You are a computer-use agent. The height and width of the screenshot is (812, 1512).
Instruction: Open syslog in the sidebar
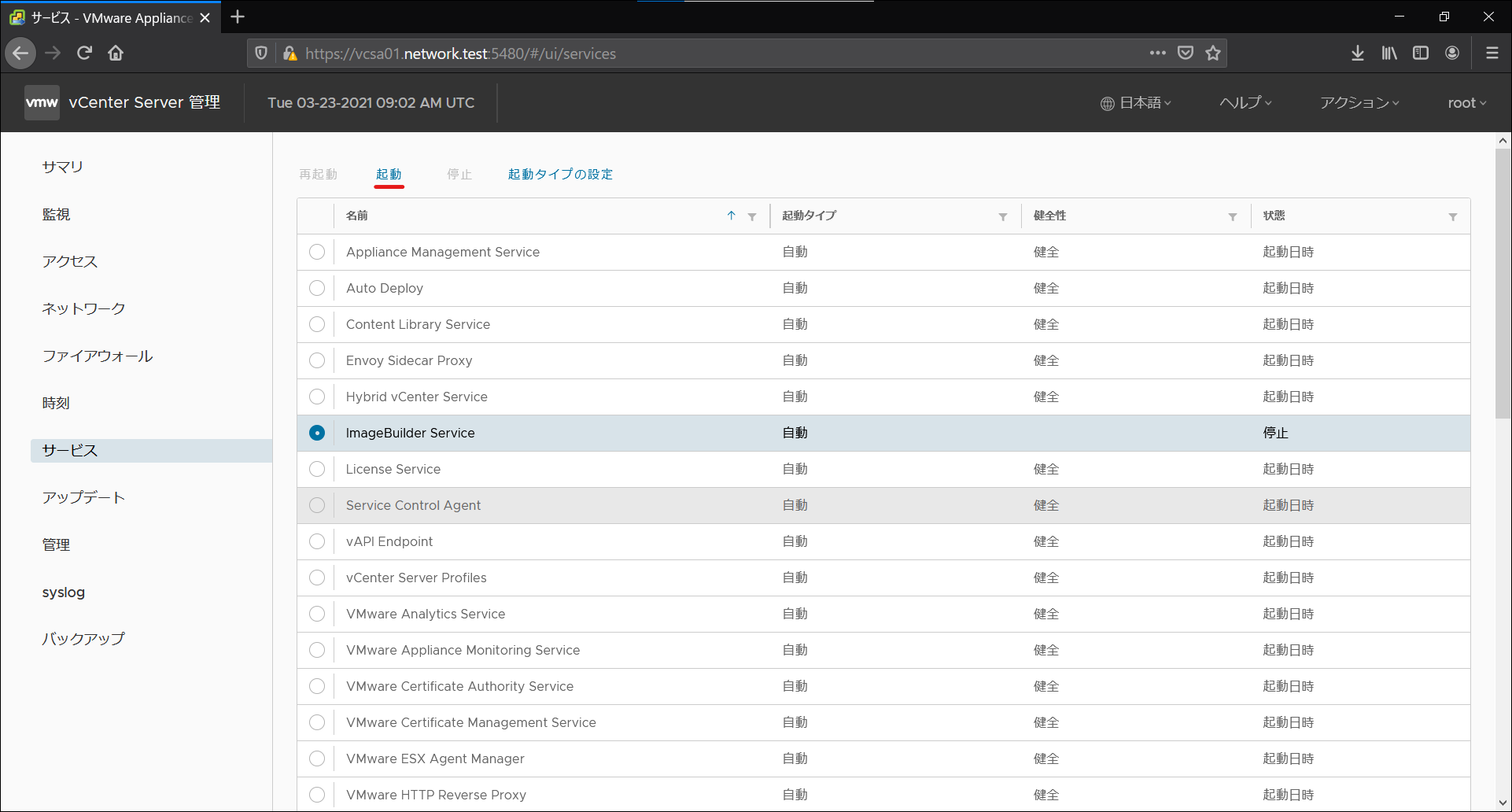click(64, 592)
